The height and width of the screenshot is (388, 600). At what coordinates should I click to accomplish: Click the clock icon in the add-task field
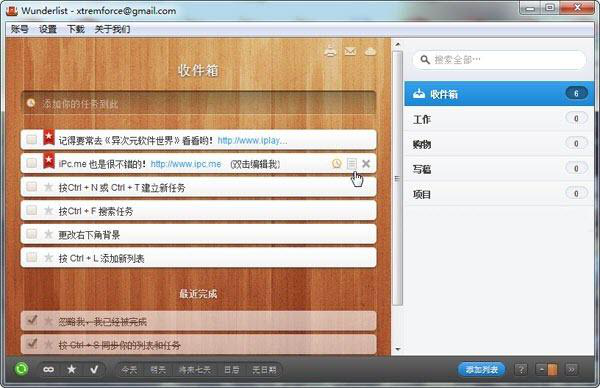coord(31,103)
